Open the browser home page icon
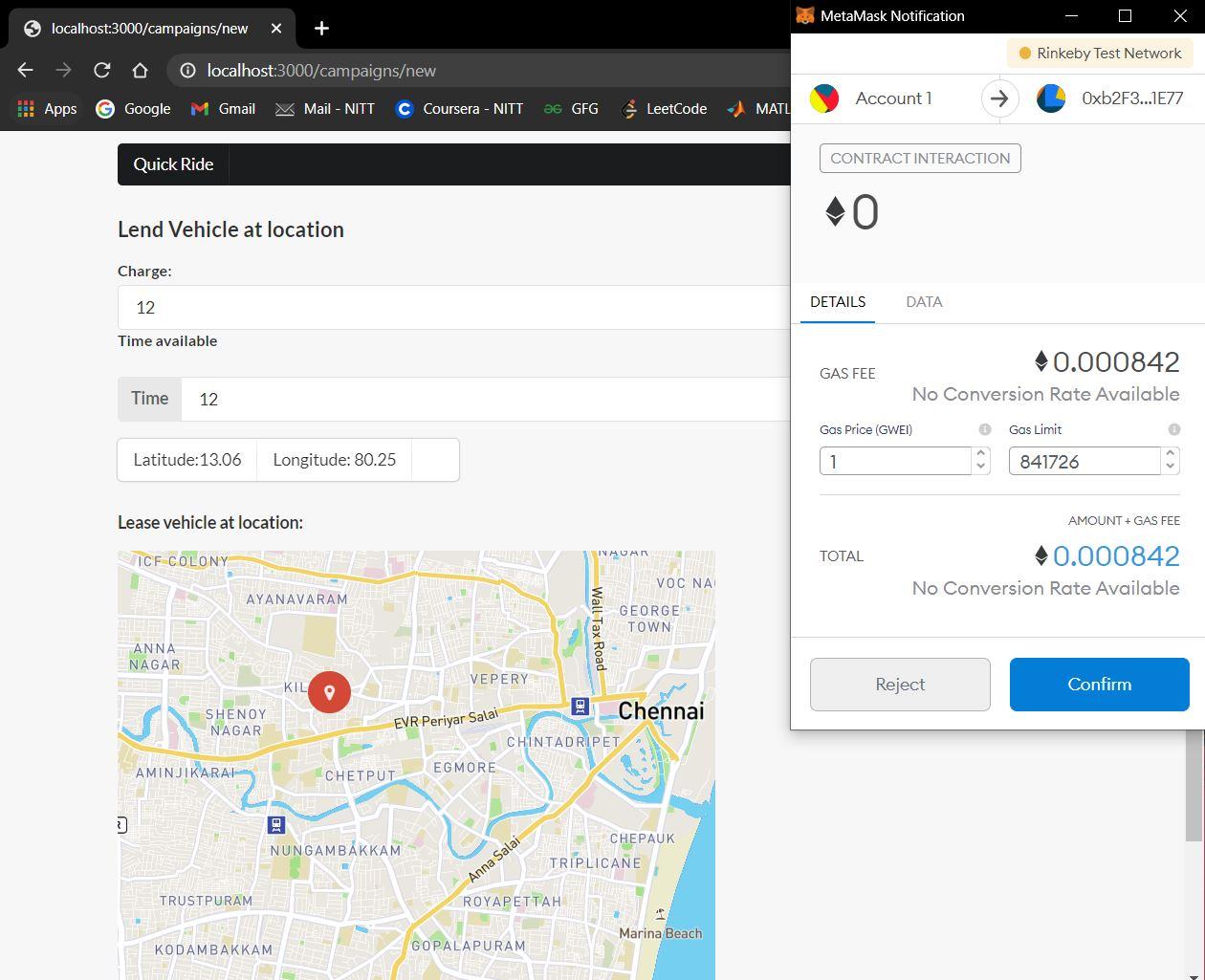 click(141, 70)
